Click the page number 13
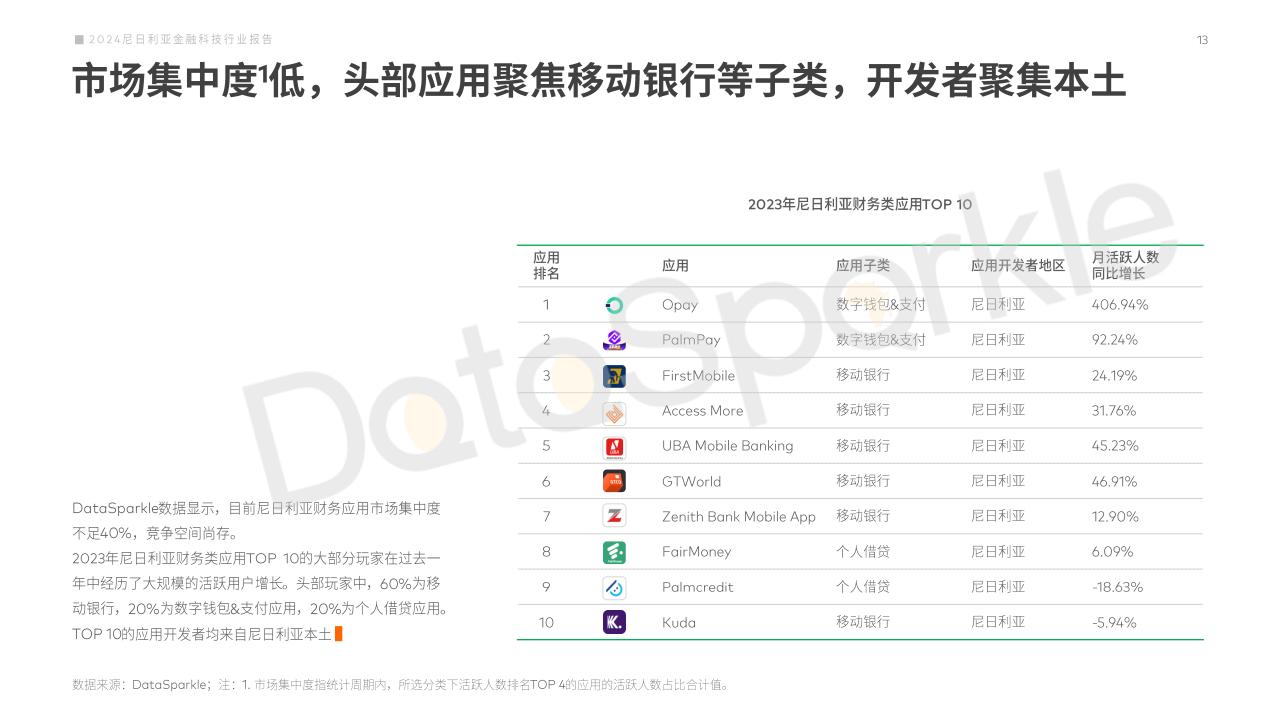Viewport: 1280px width, 720px height. tap(1202, 40)
